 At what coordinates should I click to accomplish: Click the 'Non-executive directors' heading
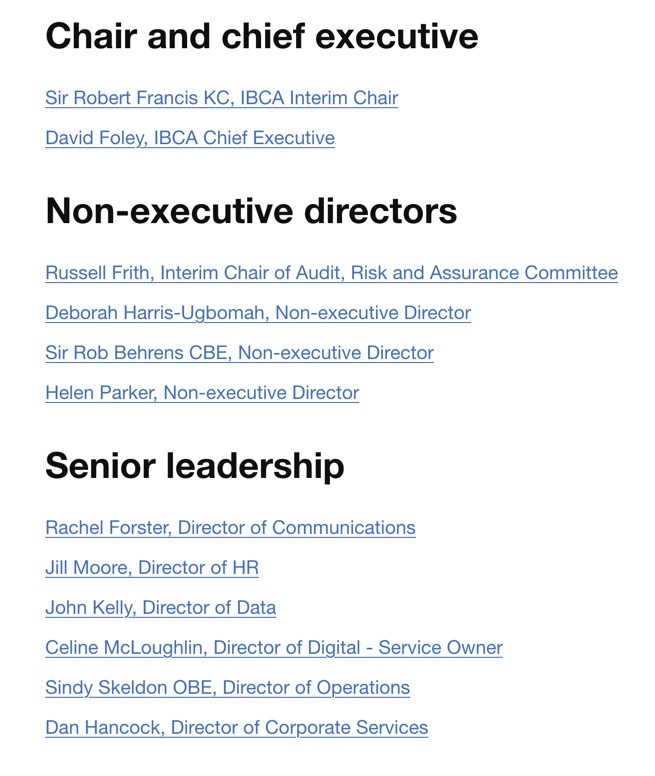(251, 211)
